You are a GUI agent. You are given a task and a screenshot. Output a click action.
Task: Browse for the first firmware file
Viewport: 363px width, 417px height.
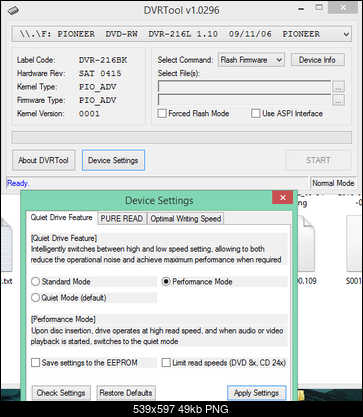[x=338, y=87]
